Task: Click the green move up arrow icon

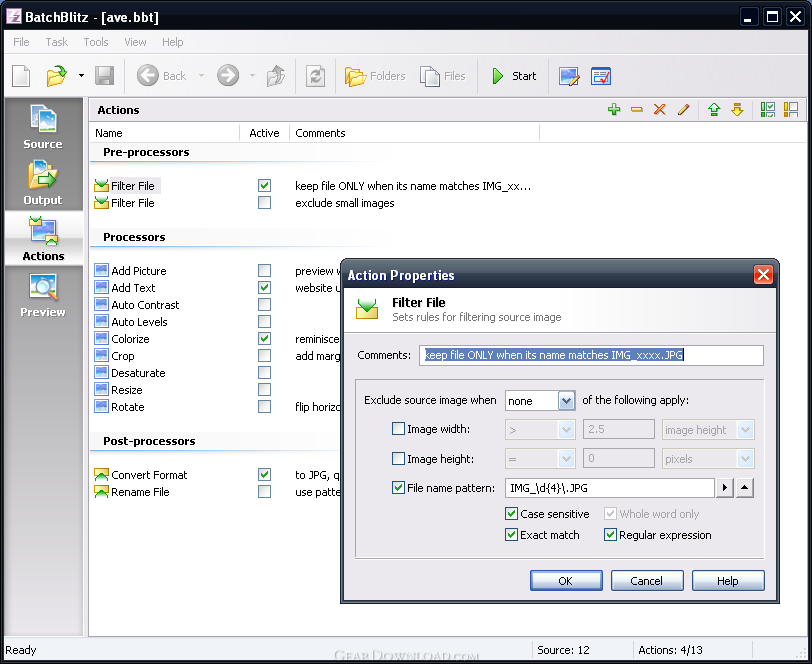Action: pyautogui.click(x=714, y=110)
